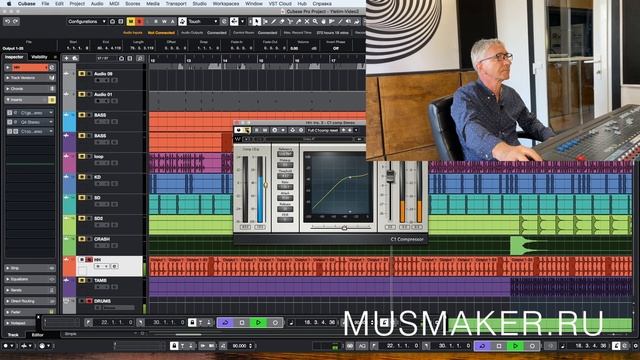This screenshot has width=640, height=360.
Task: Mute the first BASS track
Action: coord(82,115)
